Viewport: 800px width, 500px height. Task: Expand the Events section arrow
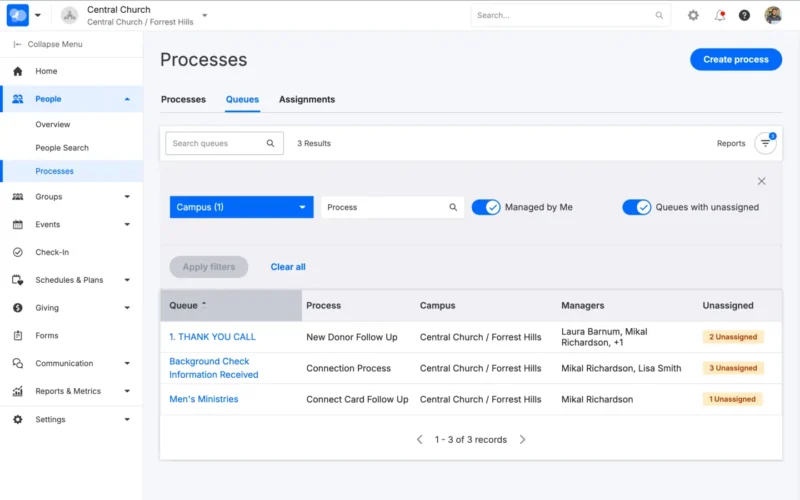tap(127, 224)
